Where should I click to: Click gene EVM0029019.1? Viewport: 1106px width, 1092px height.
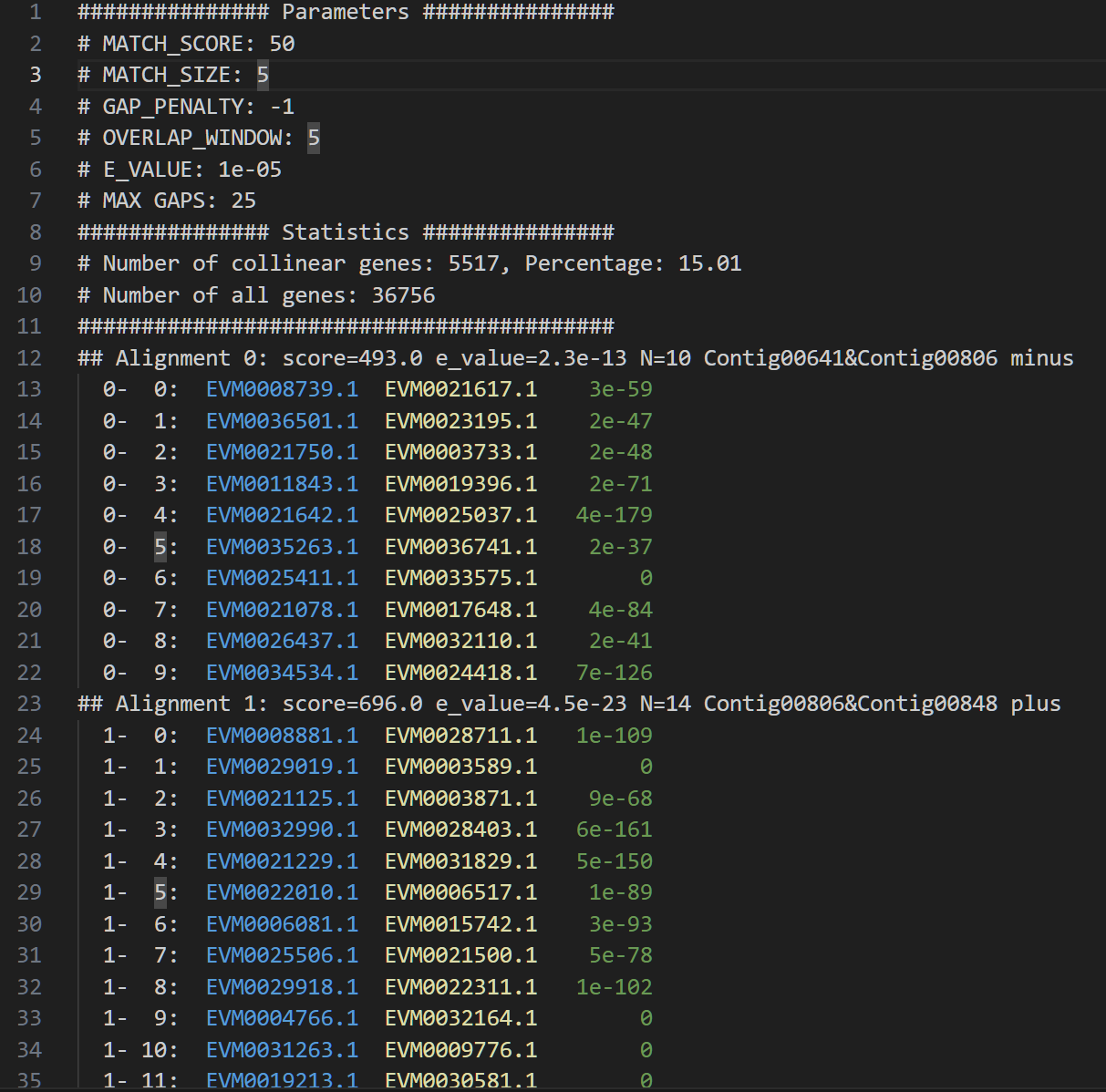(x=282, y=767)
